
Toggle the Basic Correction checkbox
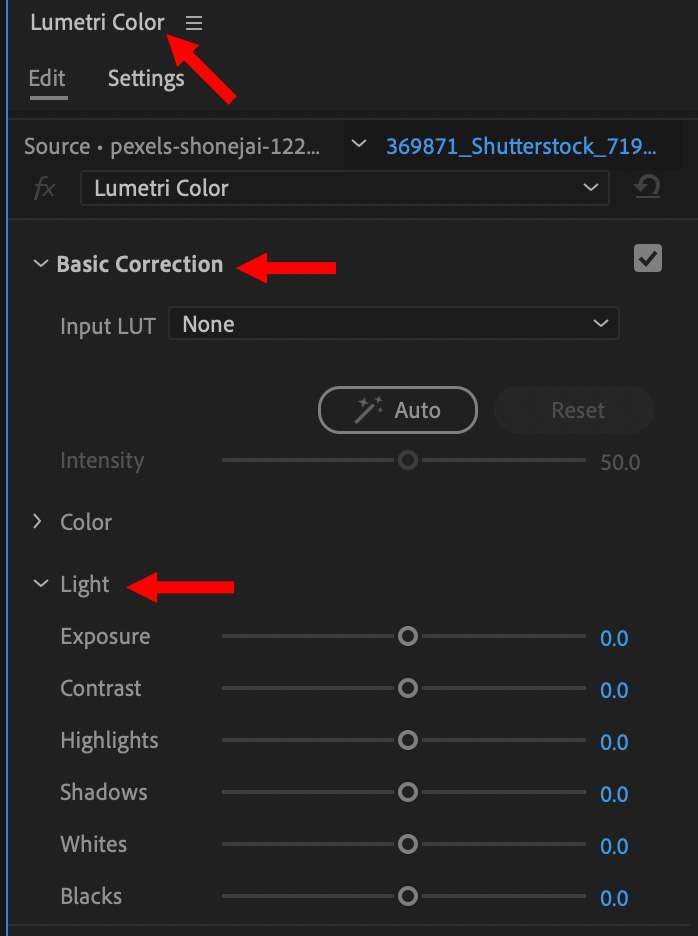[x=648, y=259]
